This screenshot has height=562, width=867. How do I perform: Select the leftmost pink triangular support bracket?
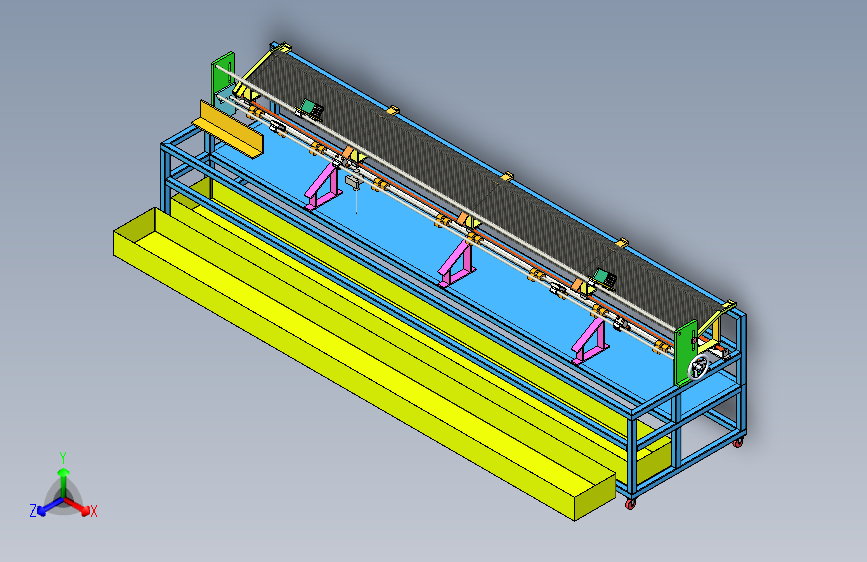click(323, 186)
